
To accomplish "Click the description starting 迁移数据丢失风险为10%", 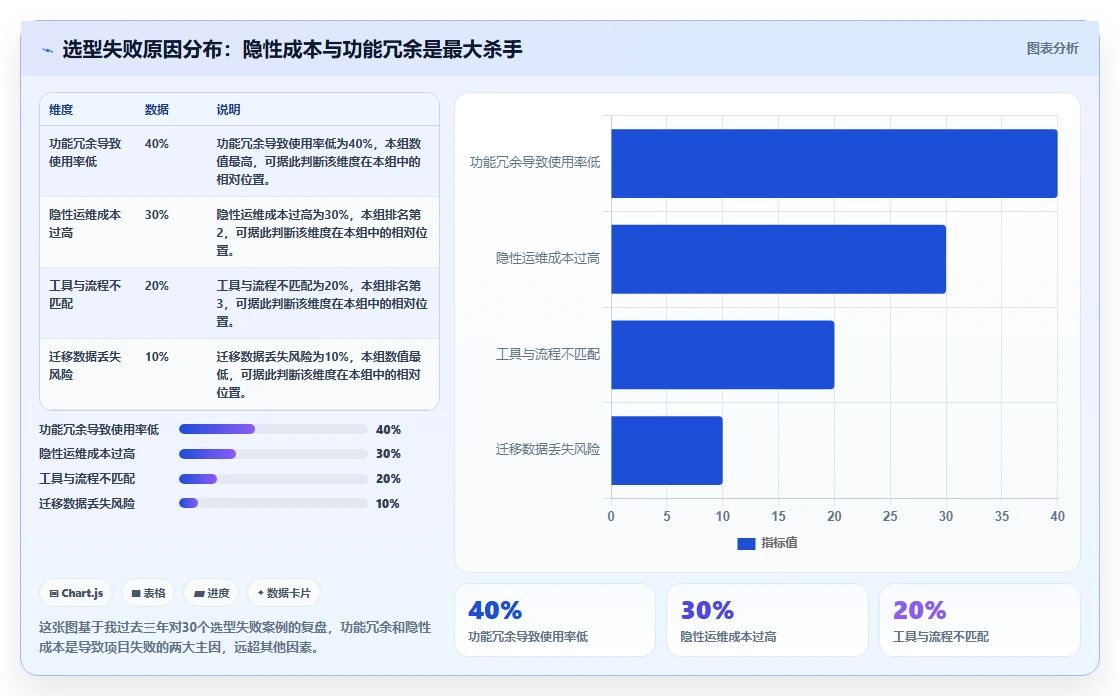I will [x=319, y=374].
